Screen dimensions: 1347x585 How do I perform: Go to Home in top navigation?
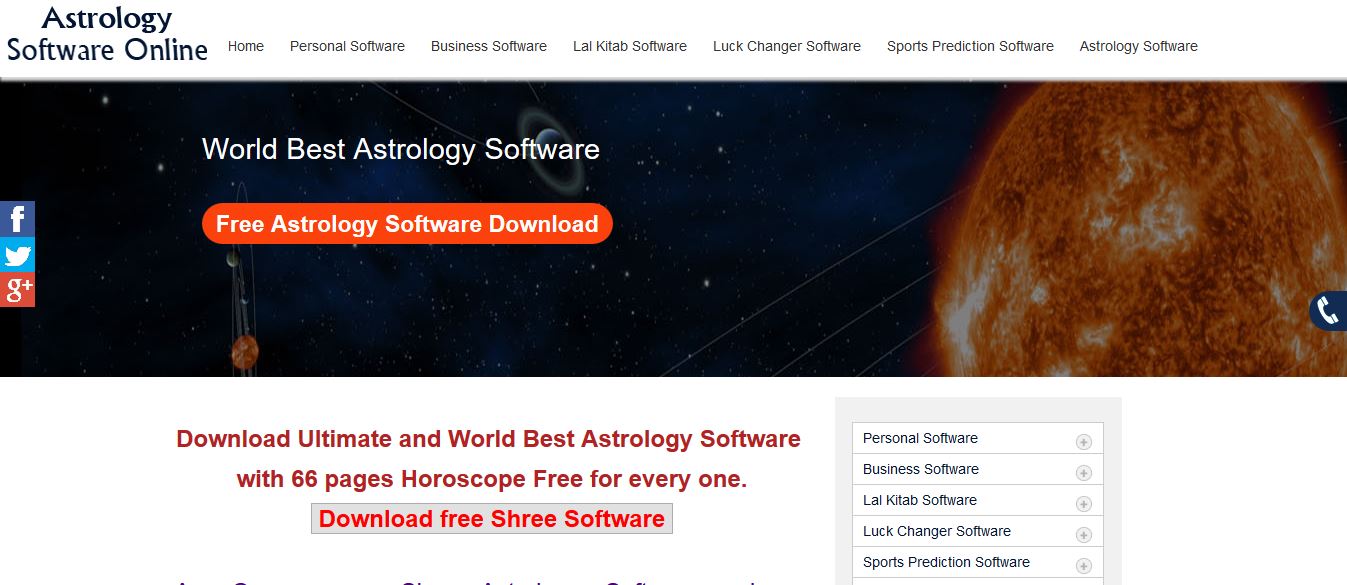(246, 46)
